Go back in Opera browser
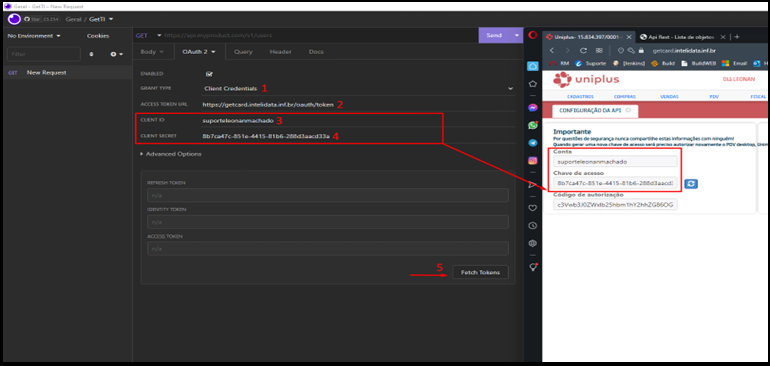 [552, 51]
